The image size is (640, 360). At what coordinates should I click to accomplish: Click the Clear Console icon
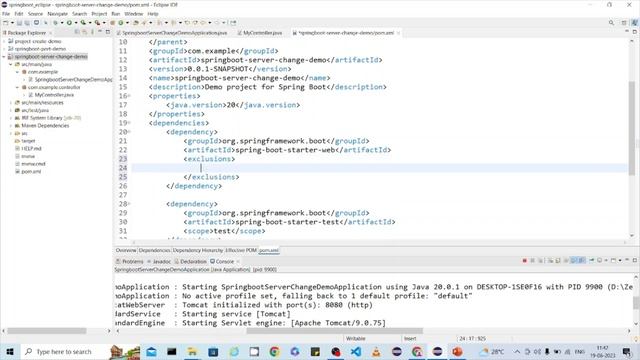click(550, 261)
